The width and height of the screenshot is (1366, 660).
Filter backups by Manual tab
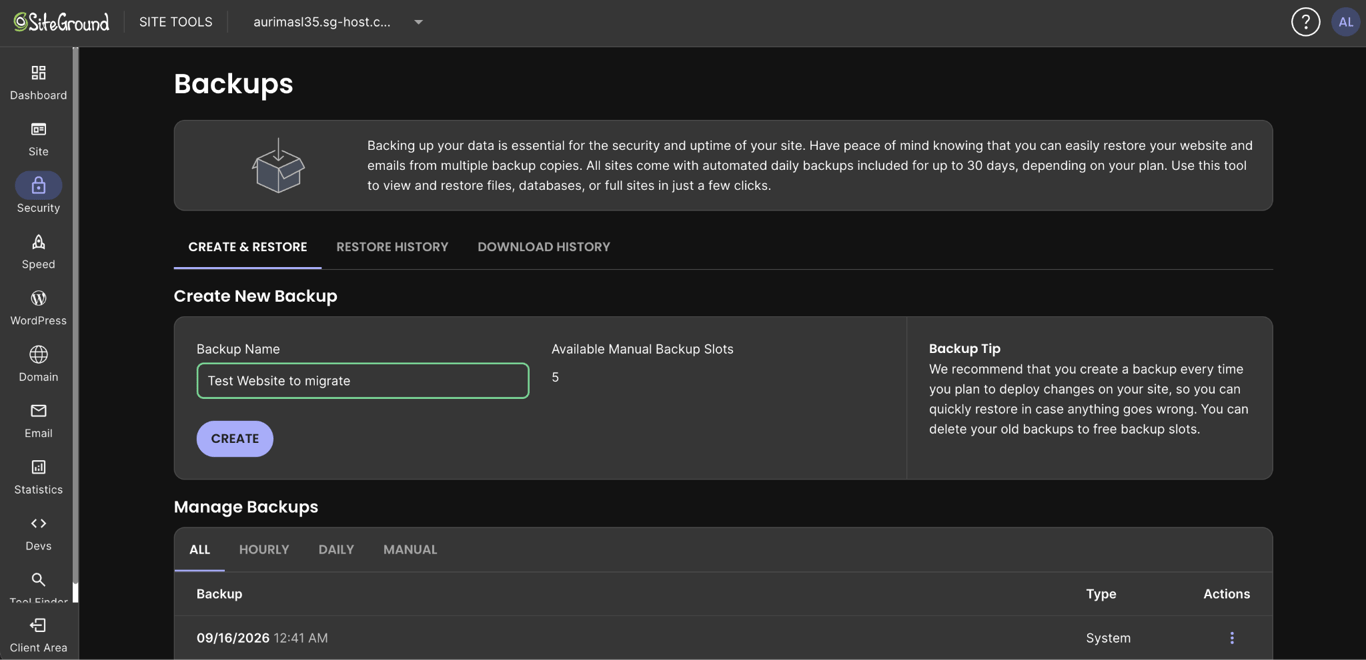410,550
